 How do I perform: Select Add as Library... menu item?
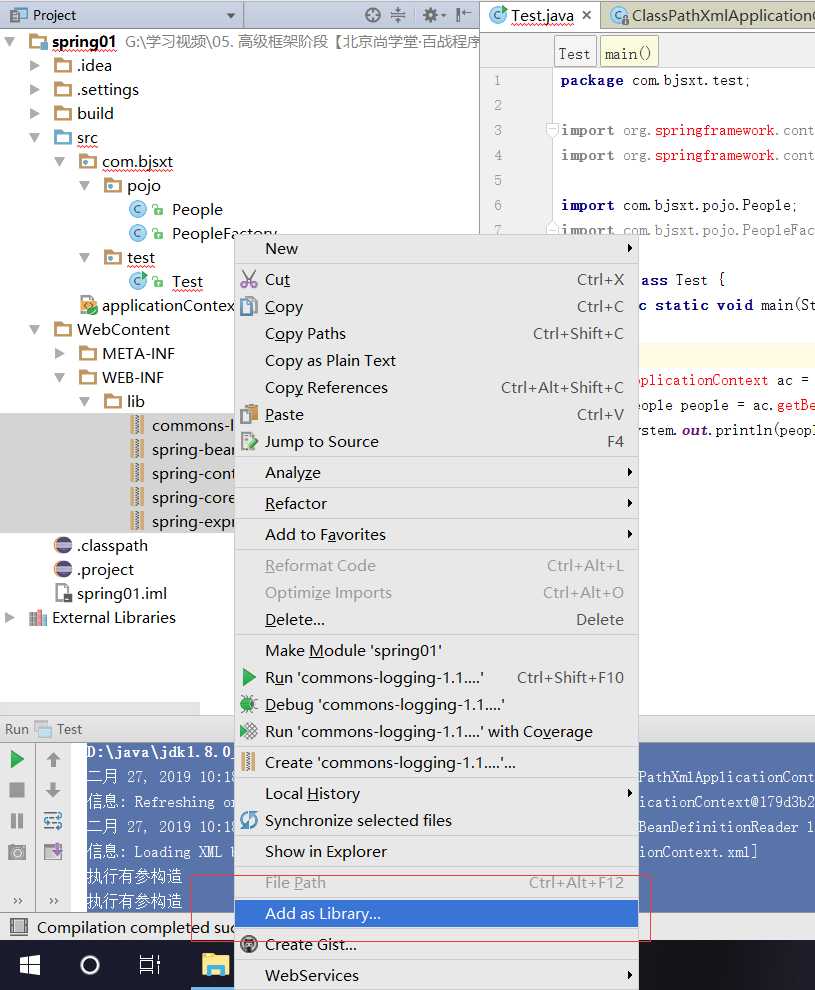(436, 914)
